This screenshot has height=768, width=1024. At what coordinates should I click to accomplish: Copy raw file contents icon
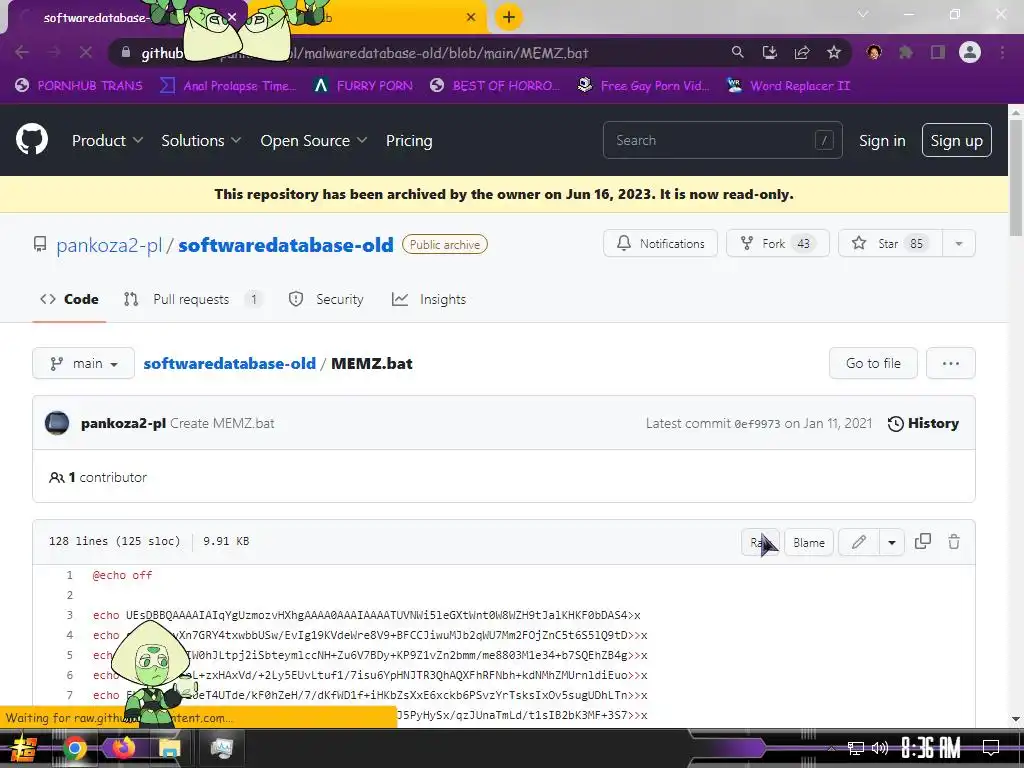click(922, 541)
